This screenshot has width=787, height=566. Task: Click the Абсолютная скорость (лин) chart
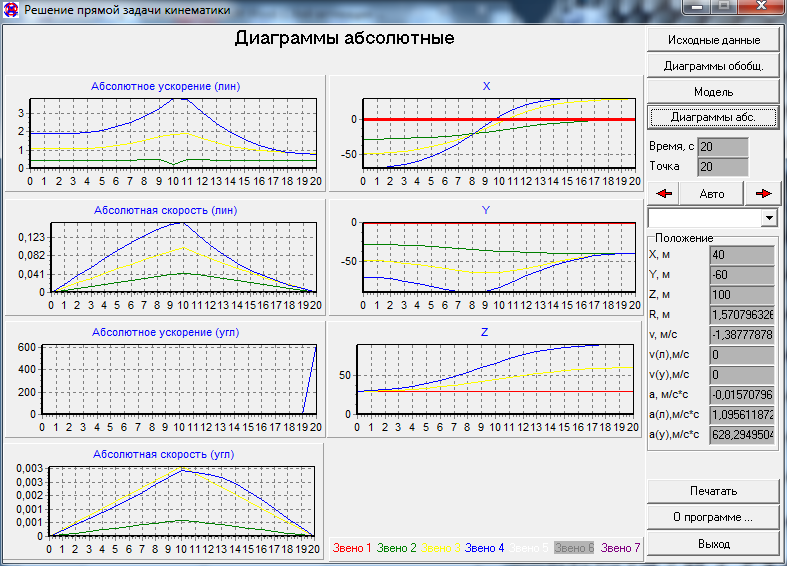[166, 257]
